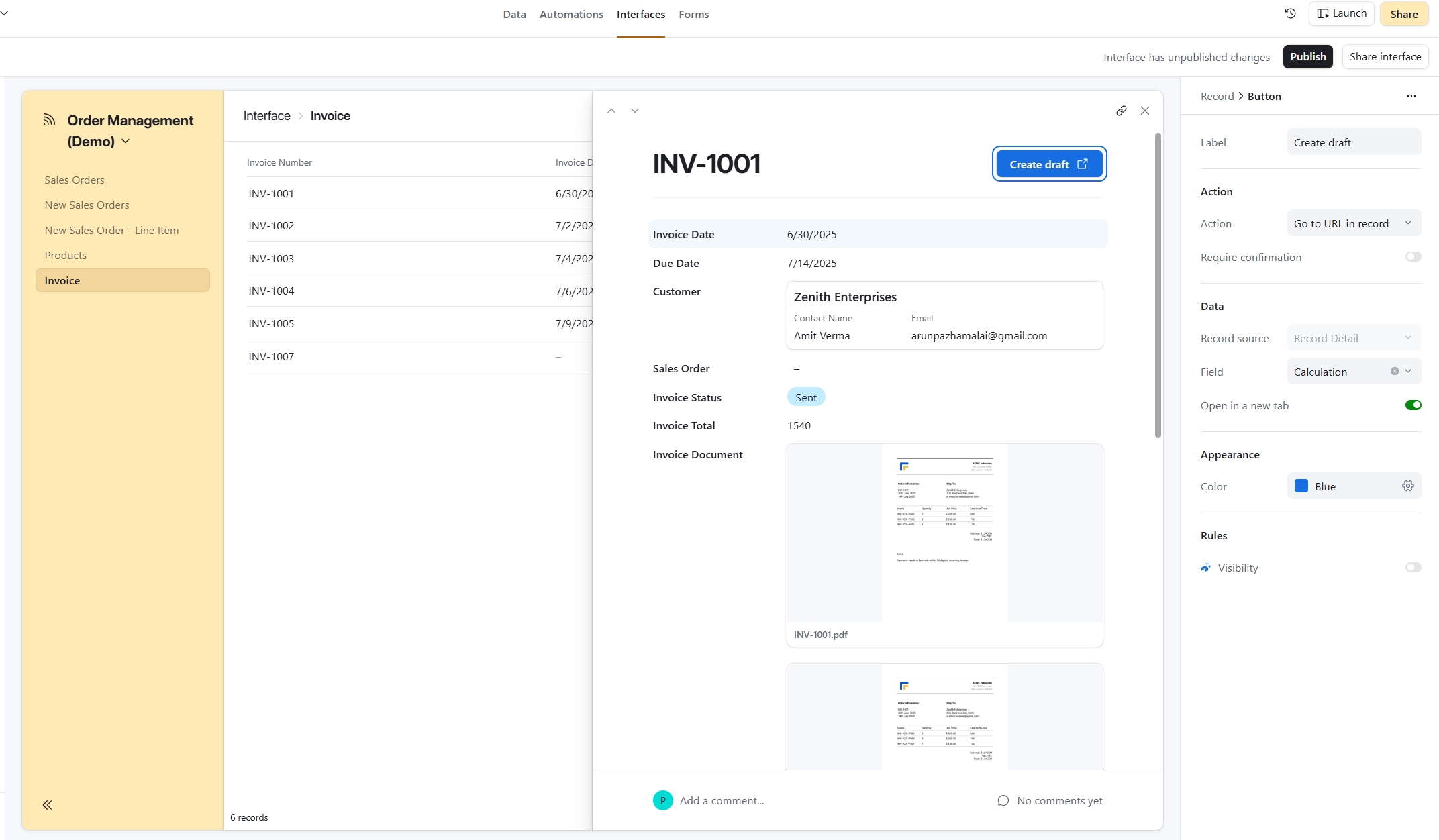This screenshot has width=1439, height=840.
Task: Open the Go to URL action dropdown
Action: point(1353,223)
